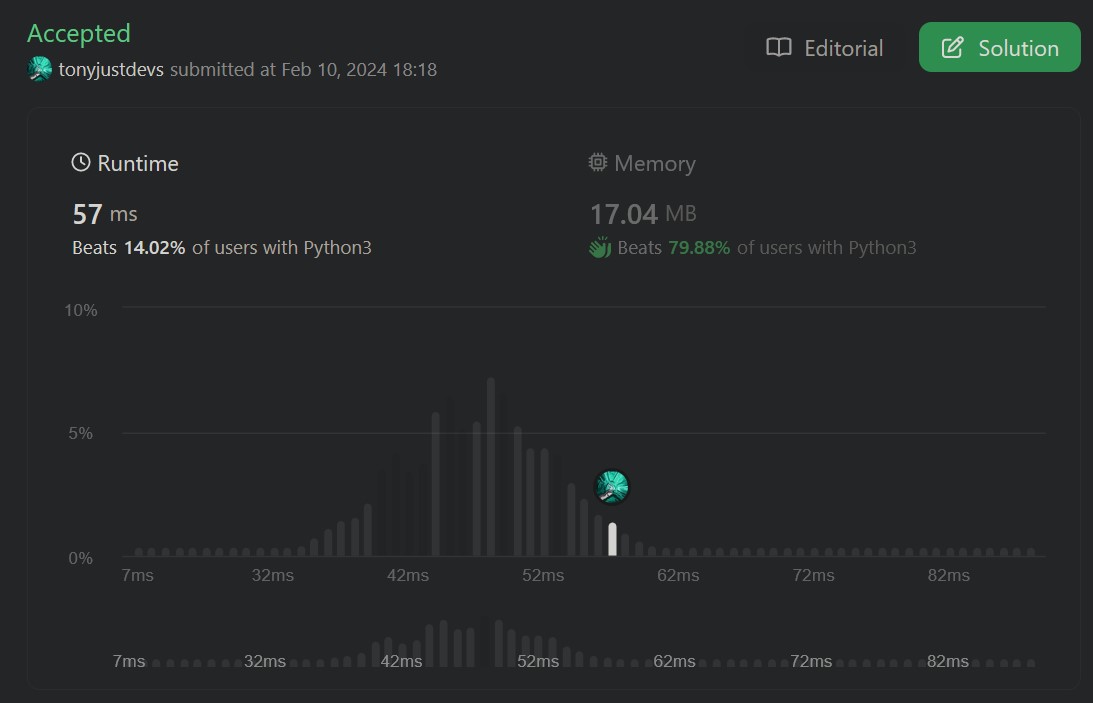The width and height of the screenshot is (1093, 703).
Task: Click the 17.04 MB memory value
Action: pyautogui.click(x=643, y=214)
